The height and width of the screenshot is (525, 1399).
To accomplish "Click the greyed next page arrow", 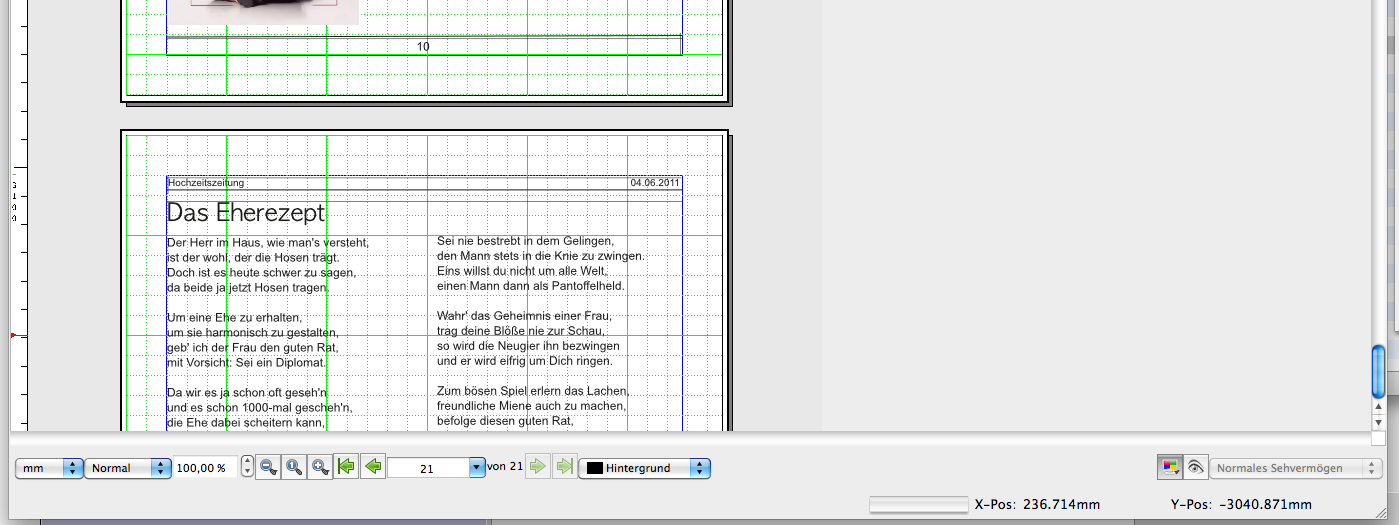I will 538,467.
